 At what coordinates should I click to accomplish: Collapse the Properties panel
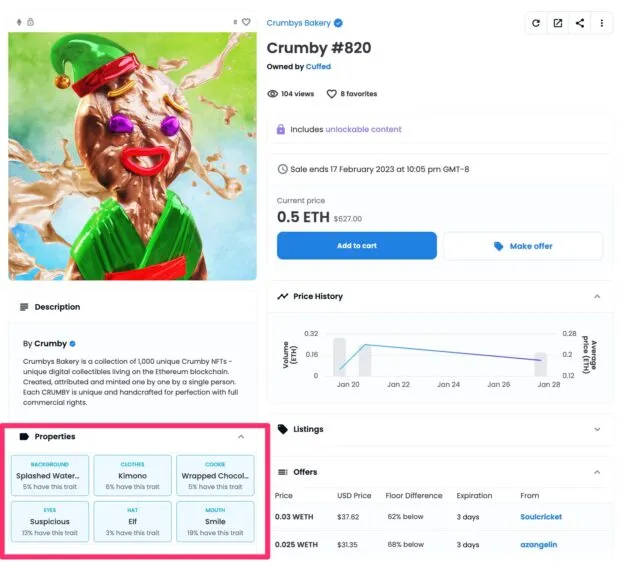tap(241, 437)
